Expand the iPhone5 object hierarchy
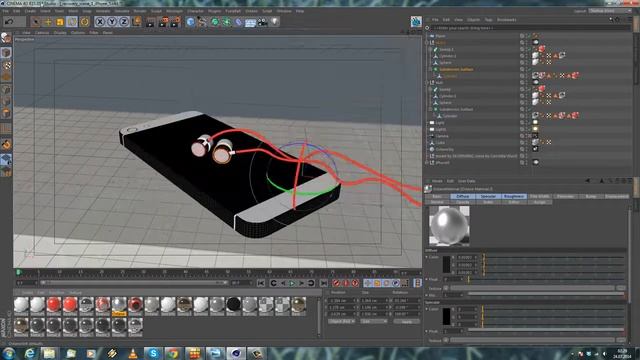This screenshot has height=360, width=640. tap(427, 162)
